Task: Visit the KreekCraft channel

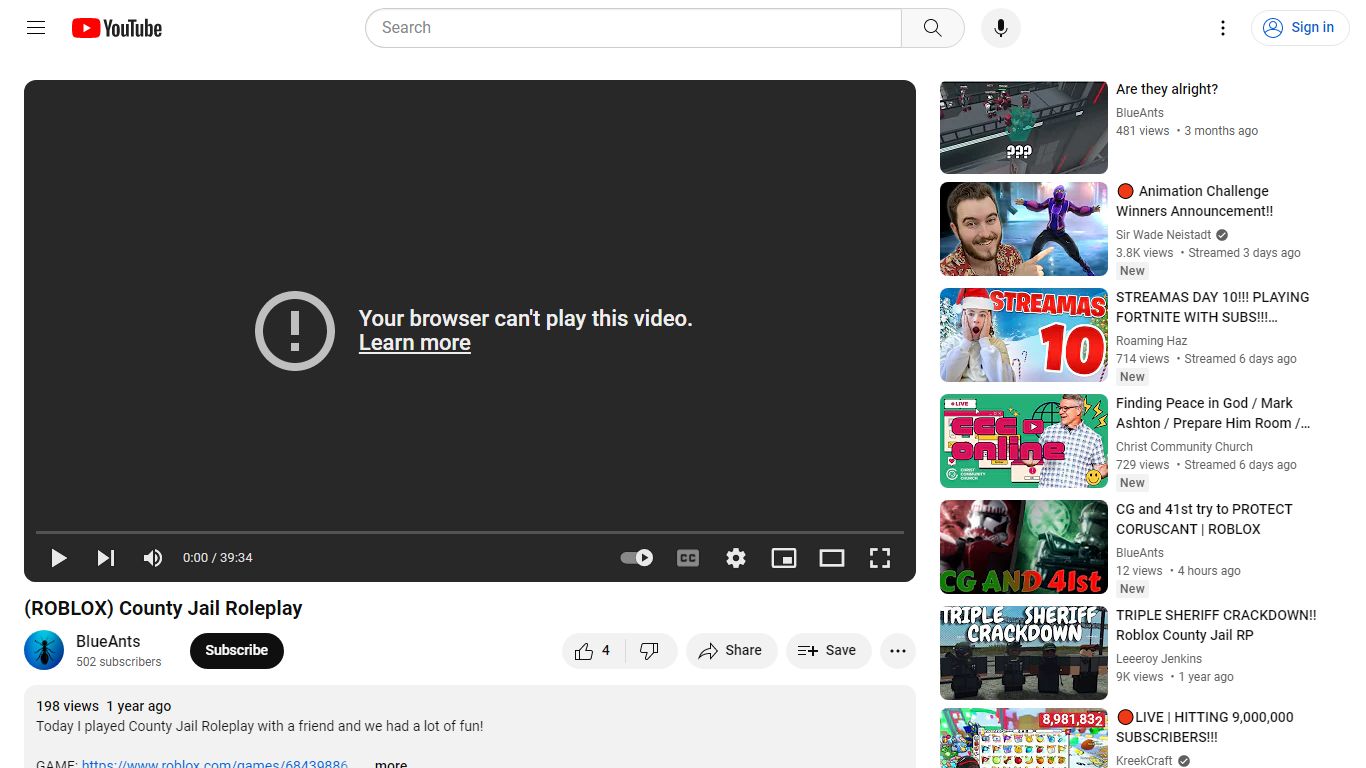Action: coord(1145,761)
